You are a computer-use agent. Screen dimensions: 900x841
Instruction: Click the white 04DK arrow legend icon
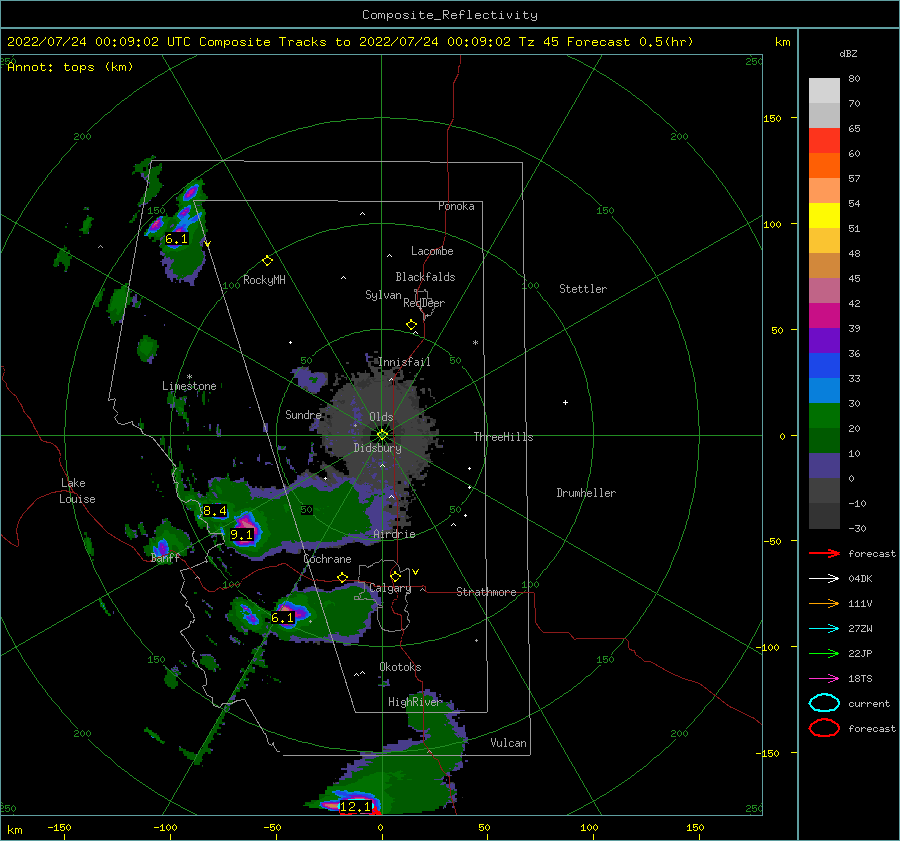tap(824, 579)
